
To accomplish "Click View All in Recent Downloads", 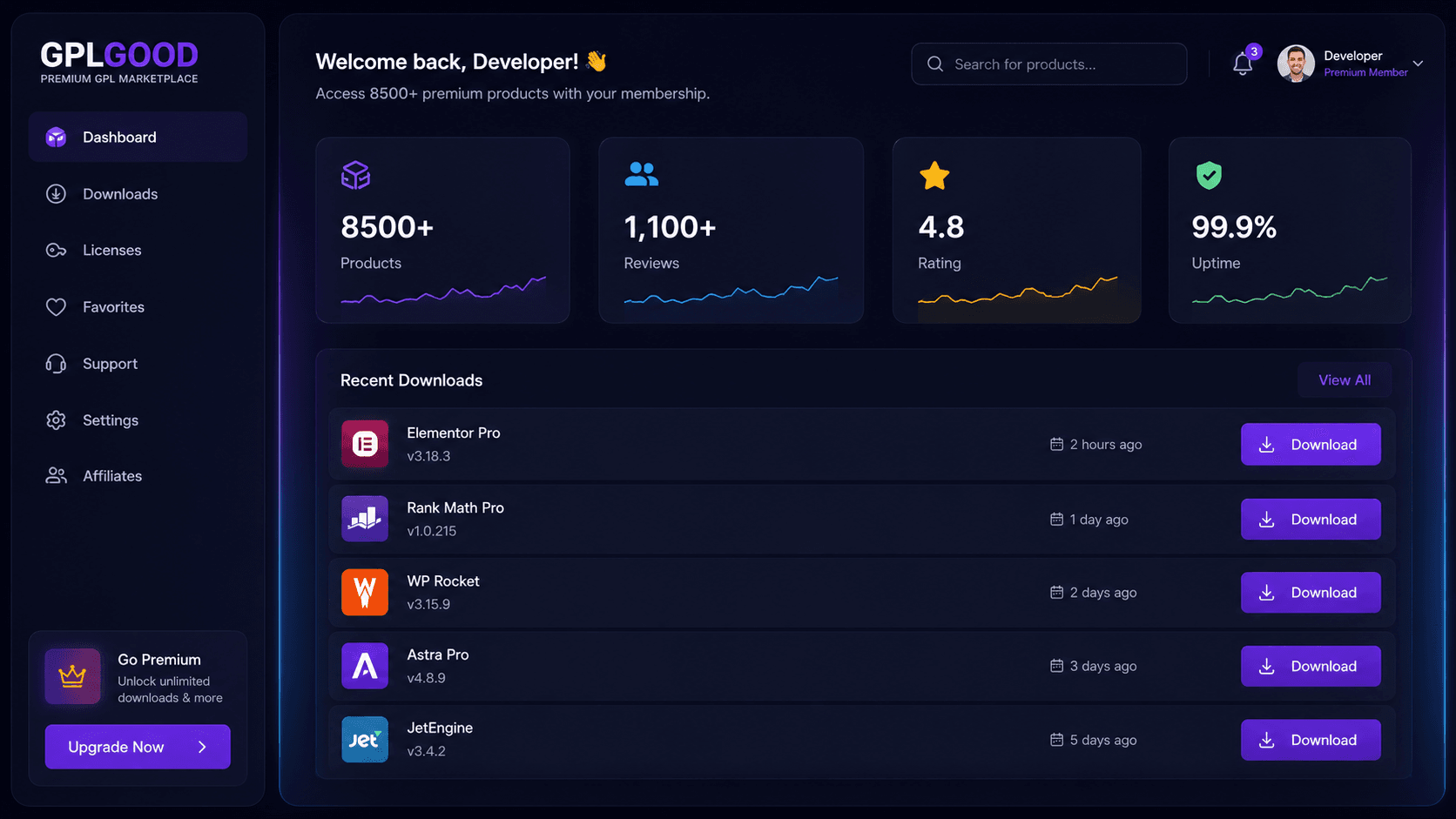I will [x=1345, y=380].
